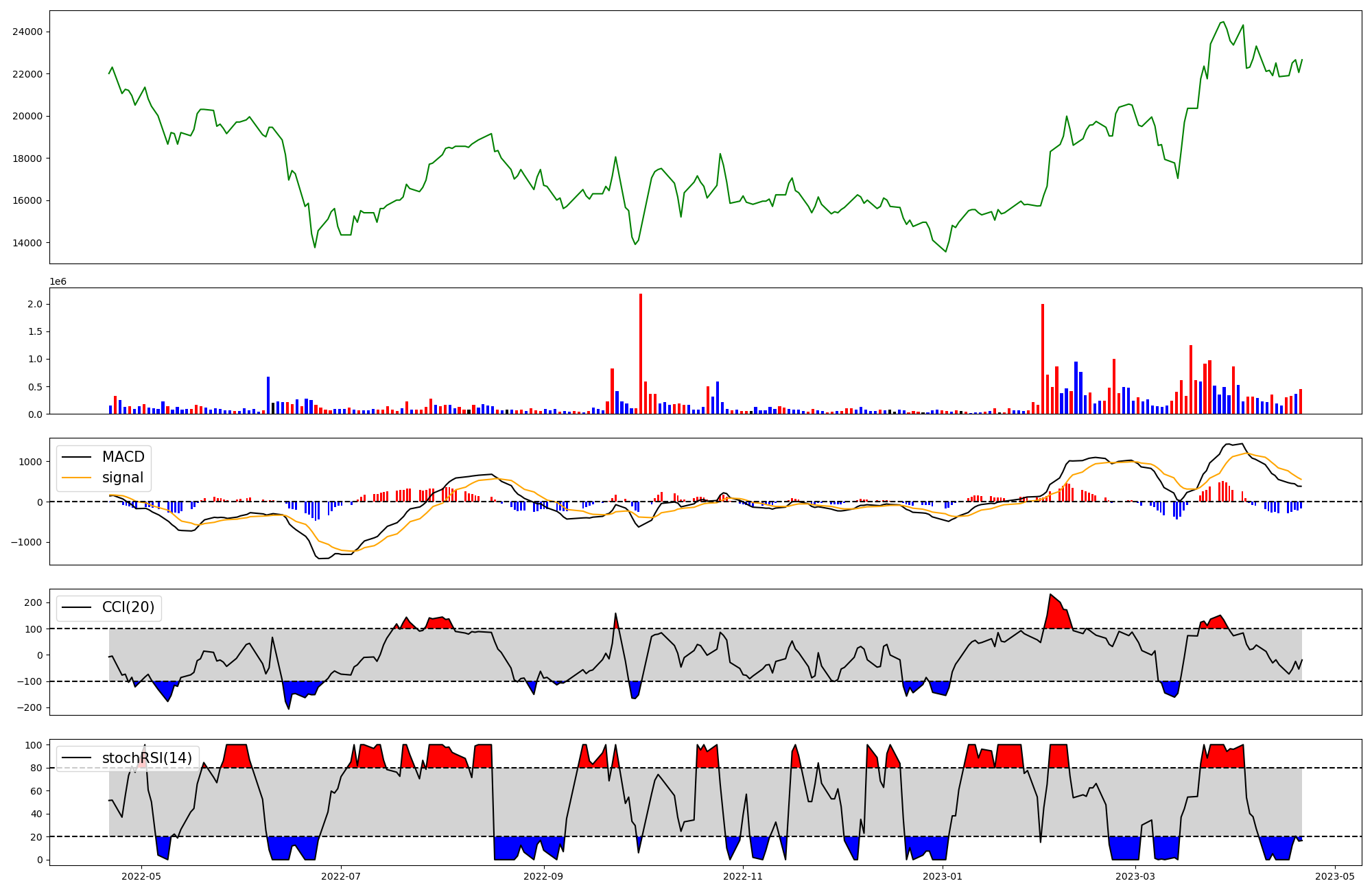Viewport: 1372px width, 892px height.
Task: Click the 14000 price axis label
Action: (x=27, y=243)
